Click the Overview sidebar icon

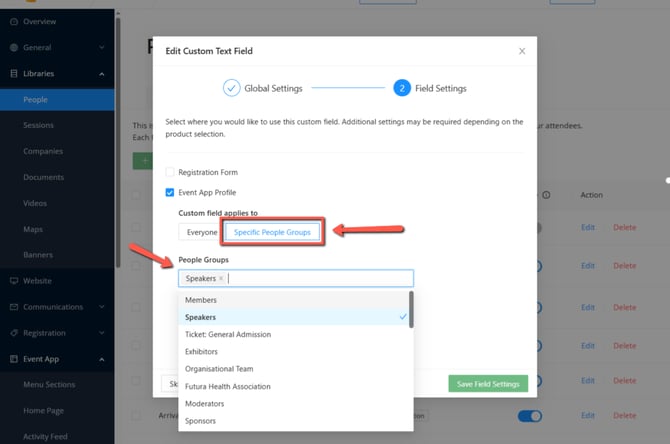pyautogui.click(x=14, y=21)
